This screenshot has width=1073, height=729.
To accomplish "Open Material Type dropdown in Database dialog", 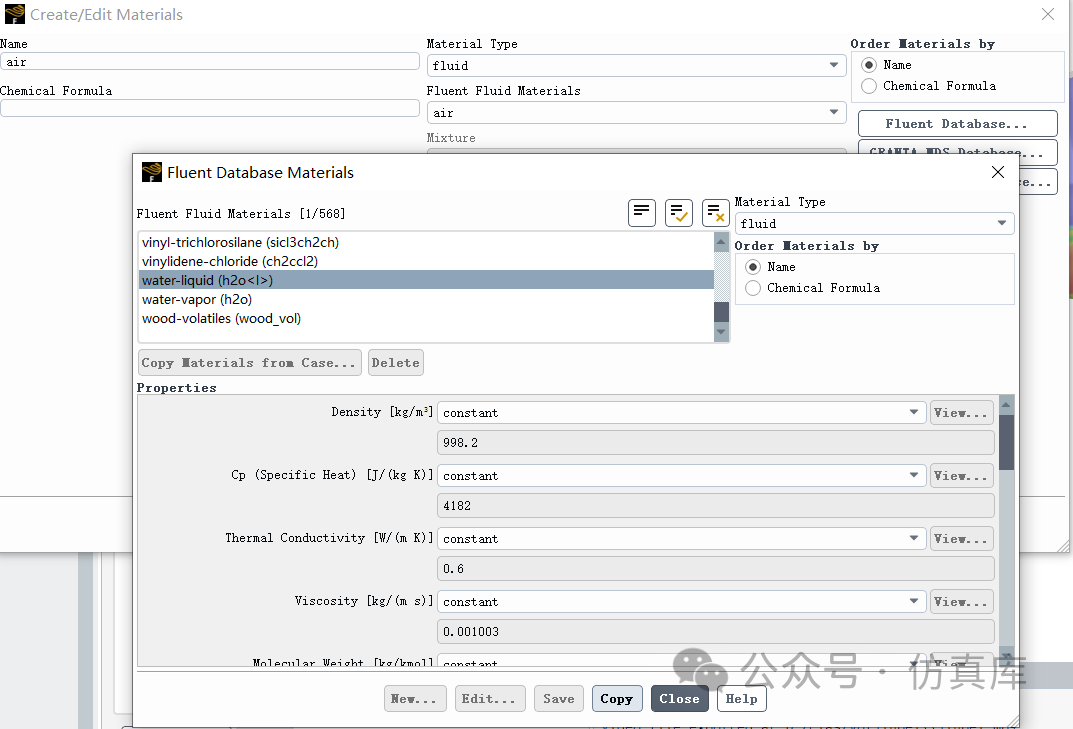I will (x=874, y=224).
